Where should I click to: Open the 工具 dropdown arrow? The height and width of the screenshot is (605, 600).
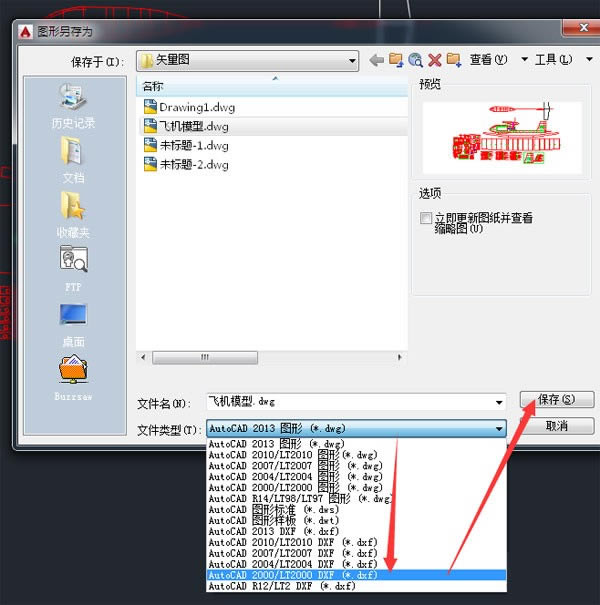tap(589, 59)
